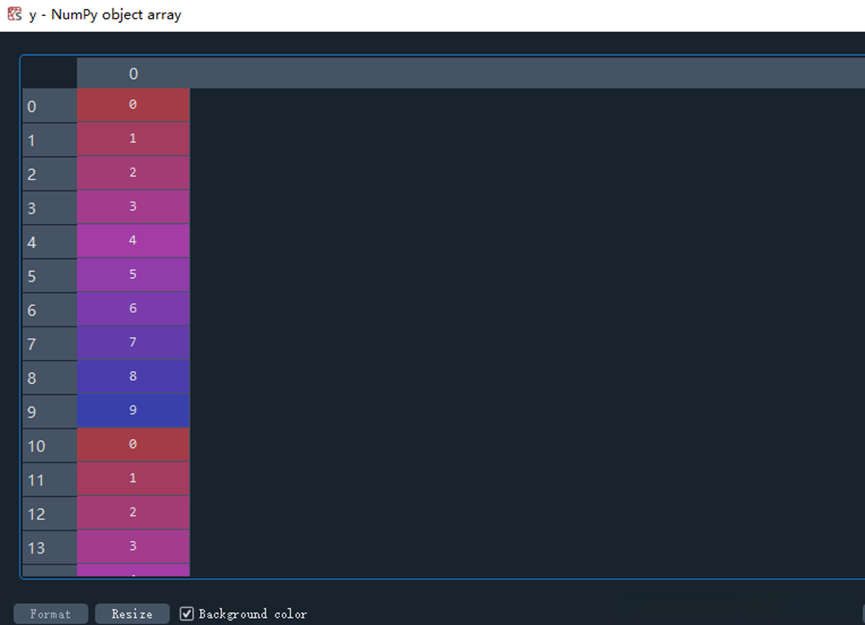865x625 pixels.
Task: Select cell with value 3 in row 13
Action: coord(133,547)
